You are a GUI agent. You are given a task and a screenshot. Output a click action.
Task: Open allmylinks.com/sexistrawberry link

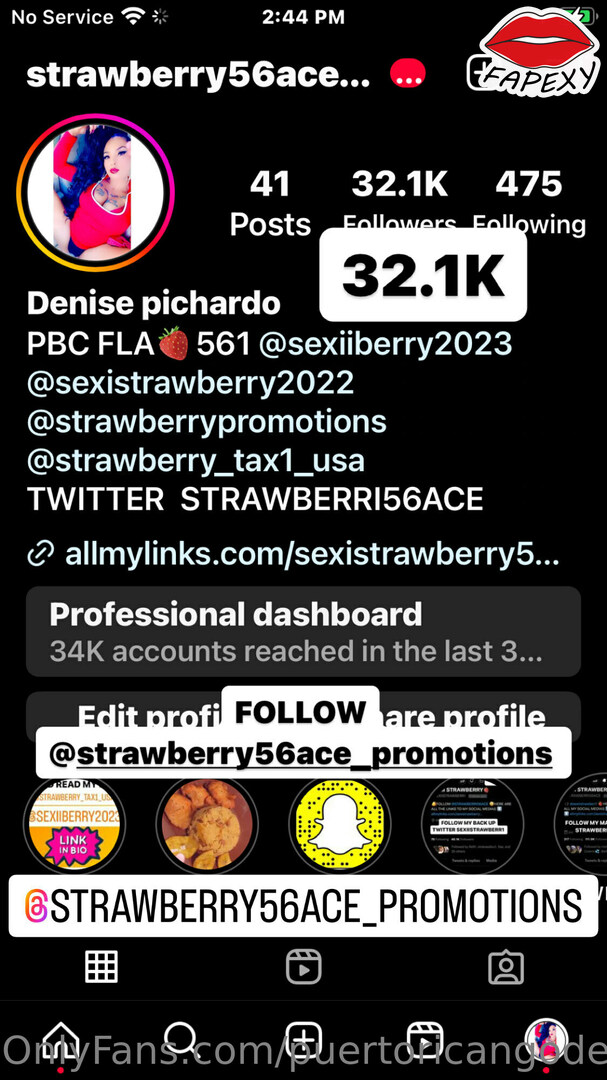(x=312, y=554)
